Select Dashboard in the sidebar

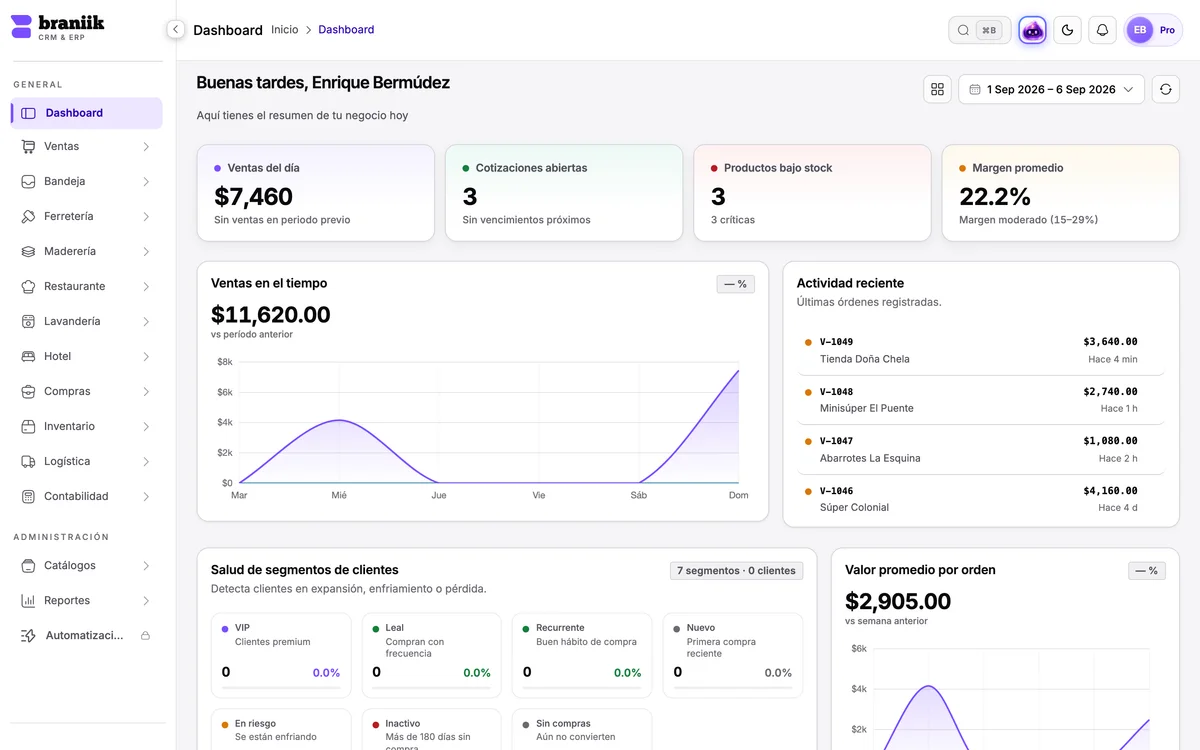click(87, 113)
